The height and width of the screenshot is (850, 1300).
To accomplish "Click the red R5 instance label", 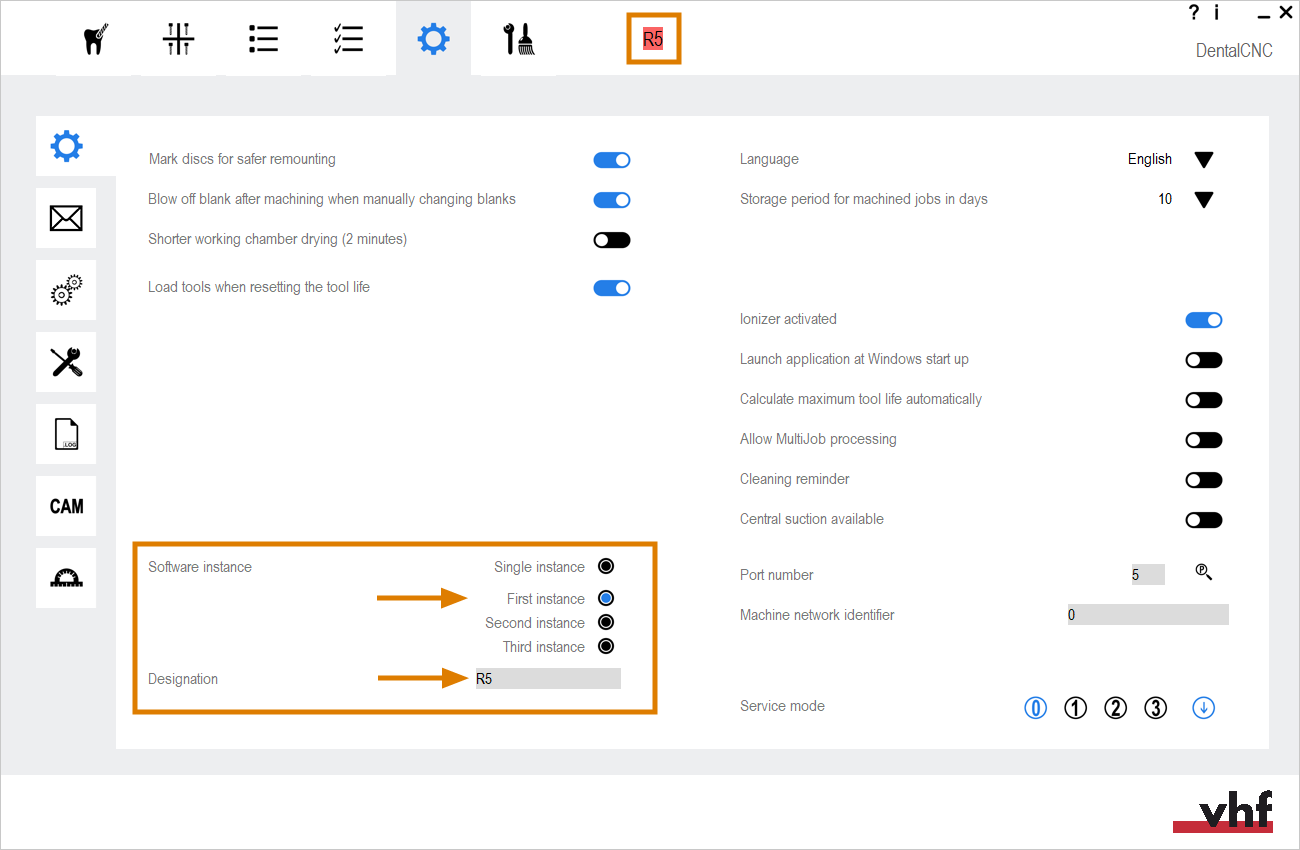I will pos(653,40).
